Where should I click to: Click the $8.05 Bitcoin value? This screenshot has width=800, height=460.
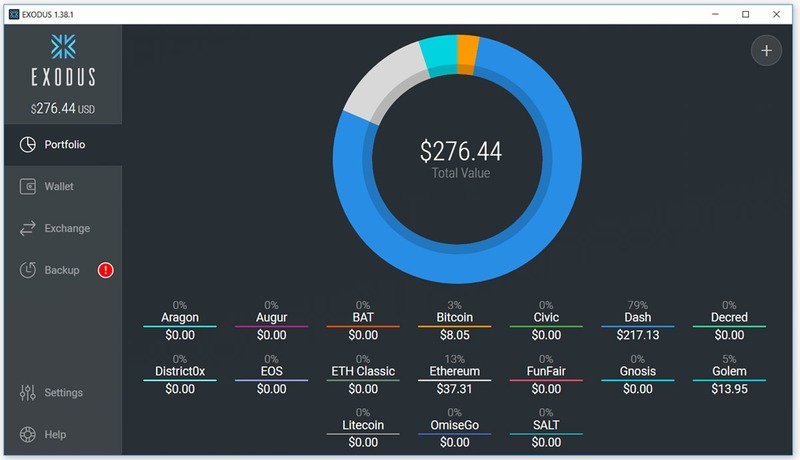[x=455, y=335]
